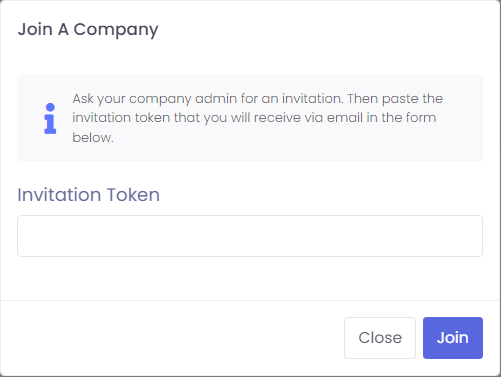
Task: Click the word 'Join' in the dialog heading
Action: point(35,29)
